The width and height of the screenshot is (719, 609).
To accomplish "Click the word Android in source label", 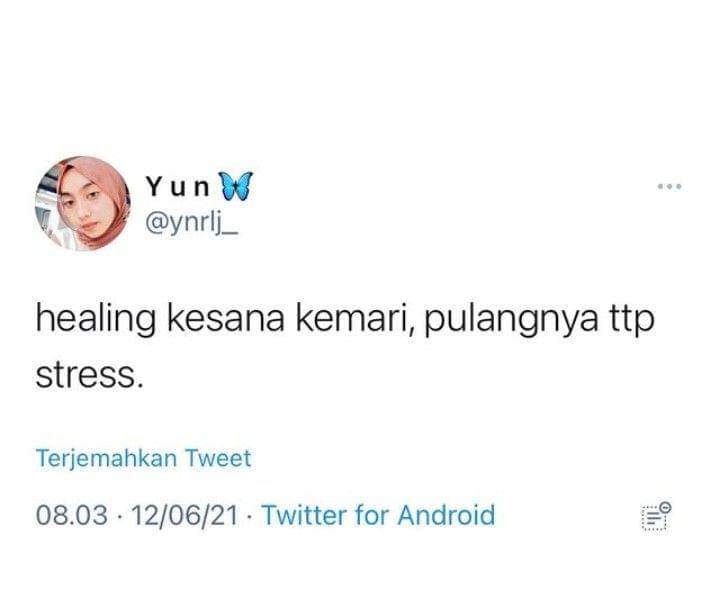I will [x=447, y=515].
